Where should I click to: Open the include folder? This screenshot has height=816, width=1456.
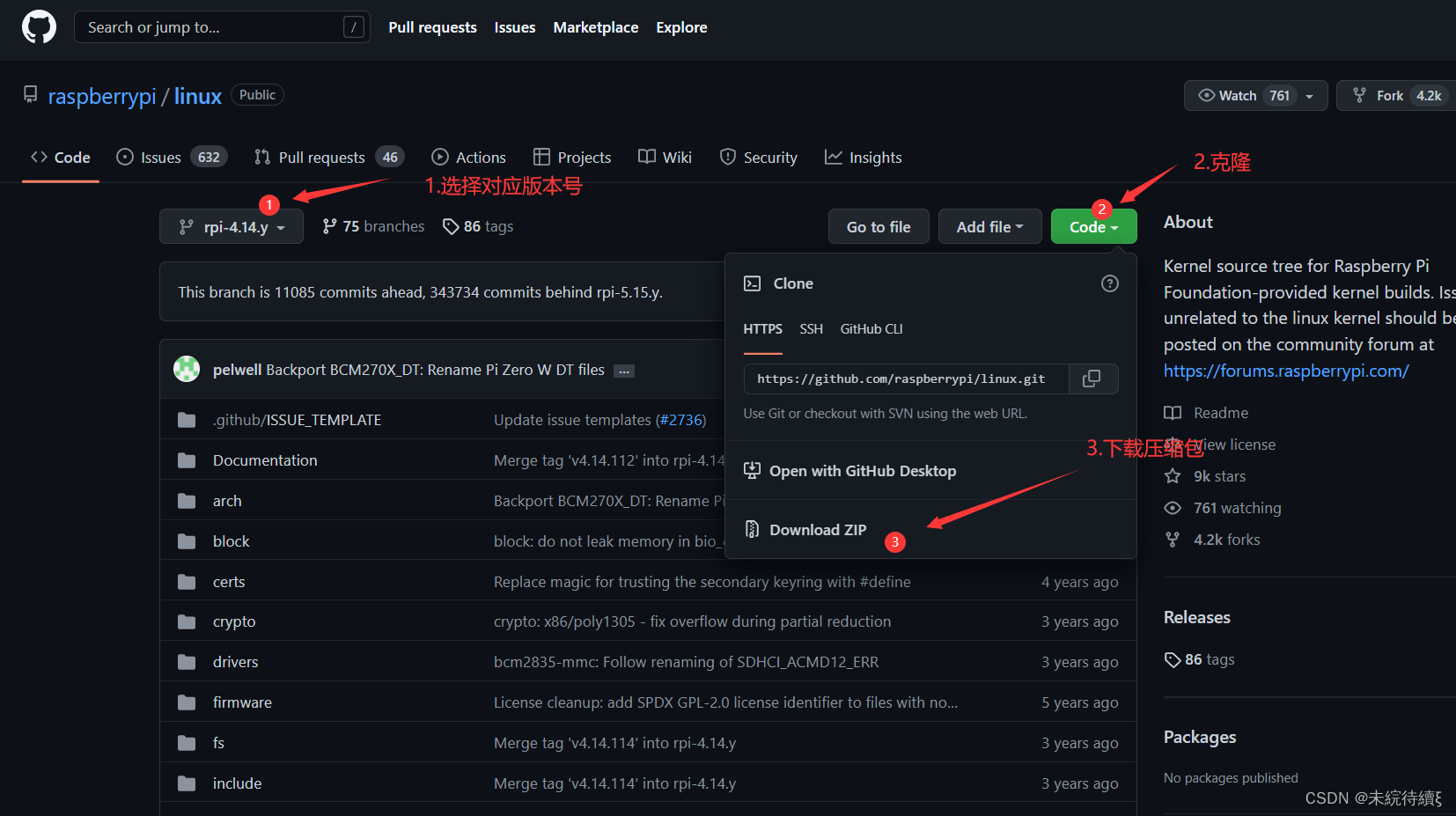[x=237, y=783]
